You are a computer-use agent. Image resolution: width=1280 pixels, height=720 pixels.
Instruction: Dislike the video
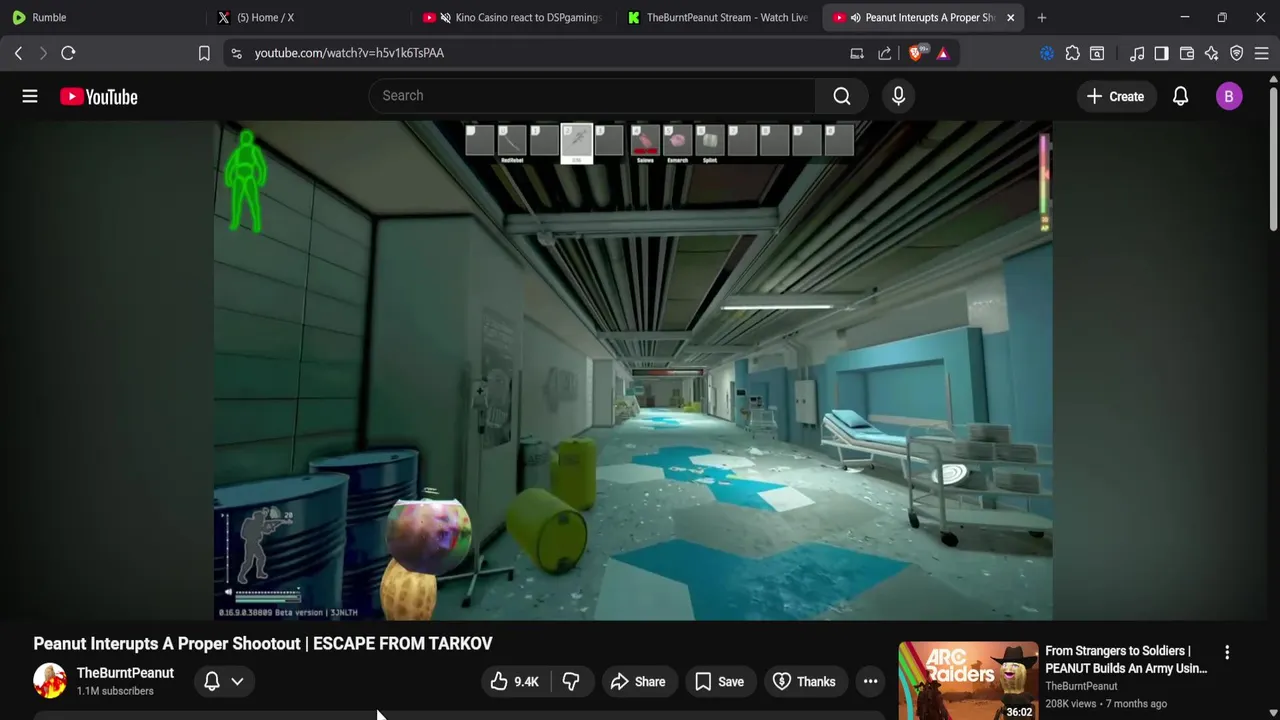(x=571, y=682)
